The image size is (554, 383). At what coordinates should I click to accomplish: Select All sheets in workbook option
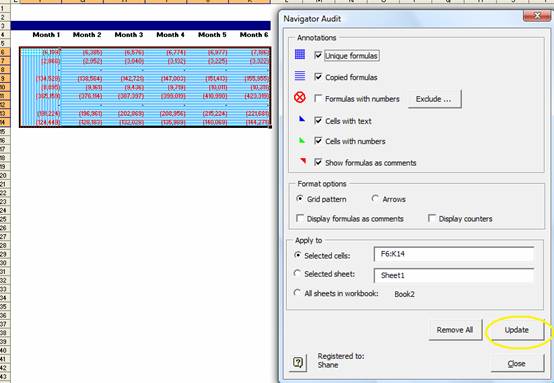pyautogui.click(x=297, y=293)
